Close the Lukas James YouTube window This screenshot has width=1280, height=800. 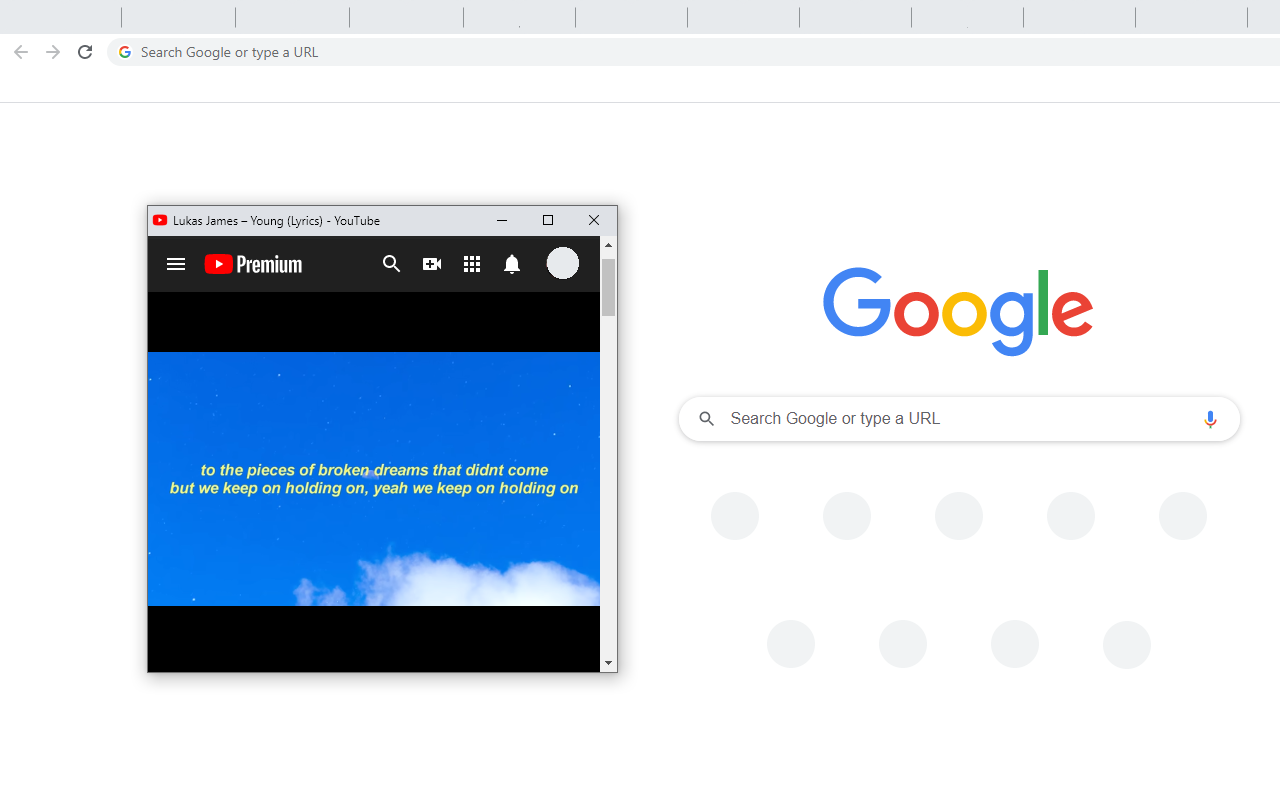pos(594,220)
